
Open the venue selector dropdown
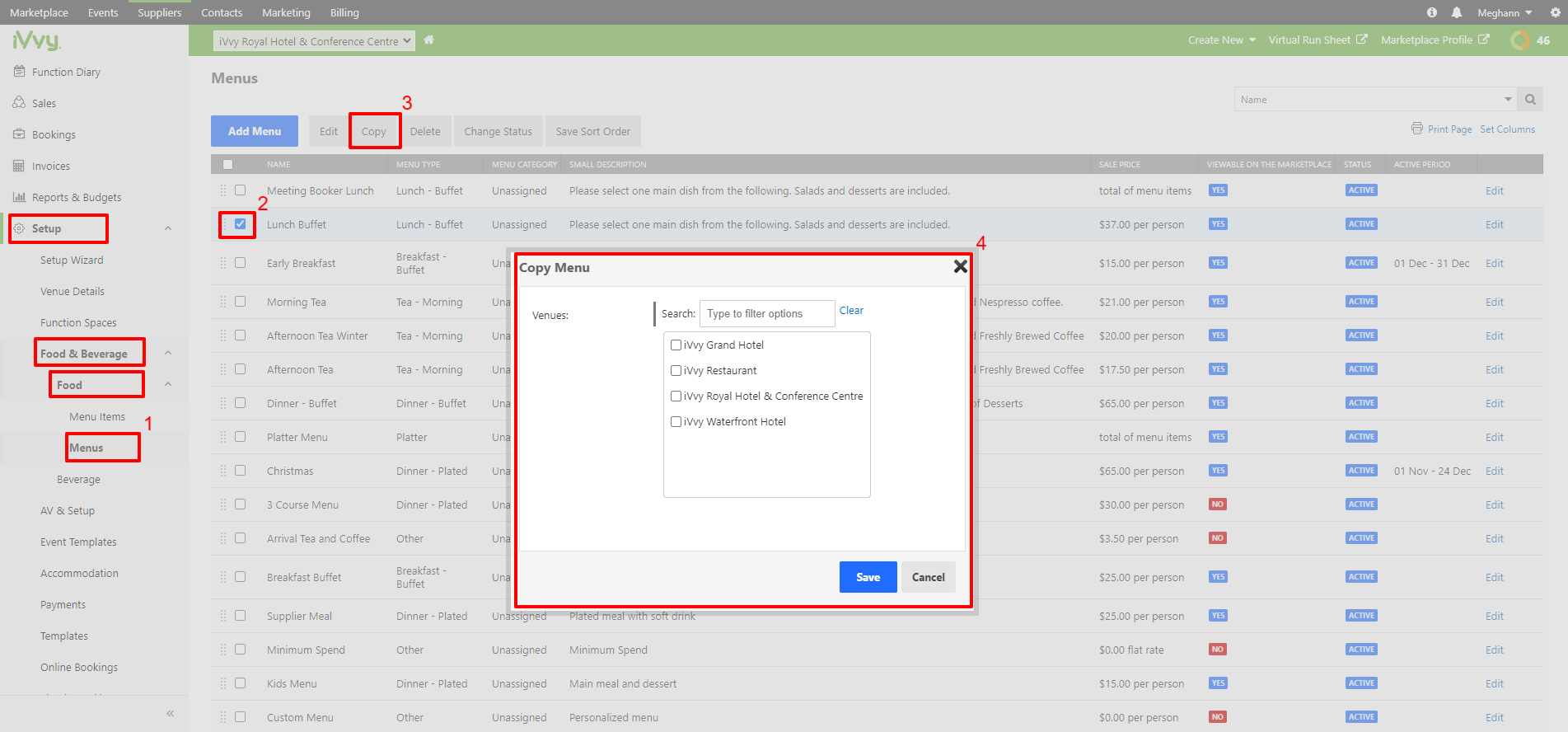(x=314, y=40)
